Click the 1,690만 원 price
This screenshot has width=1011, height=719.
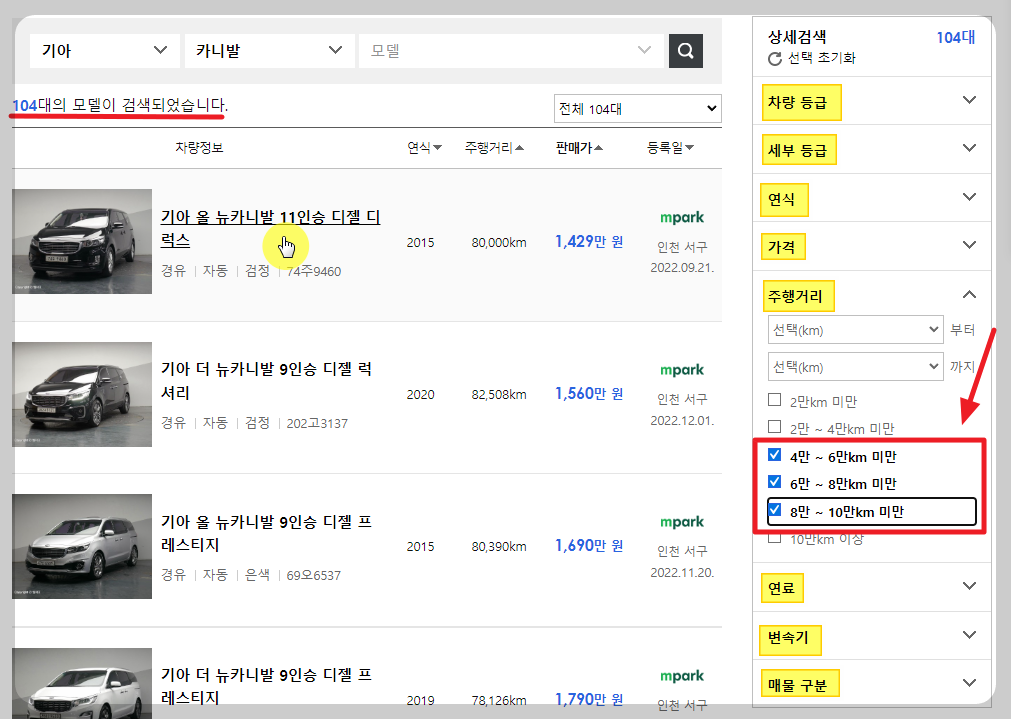pos(589,546)
